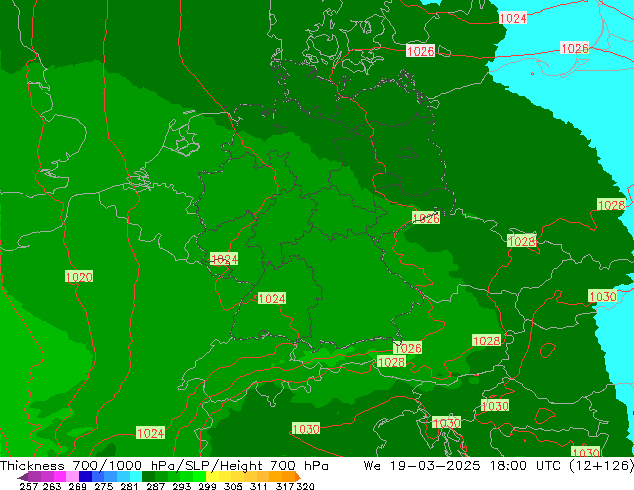Select the forecast offset '(12+126)'
Viewport: 634px width, 490px height.
[601, 466]
